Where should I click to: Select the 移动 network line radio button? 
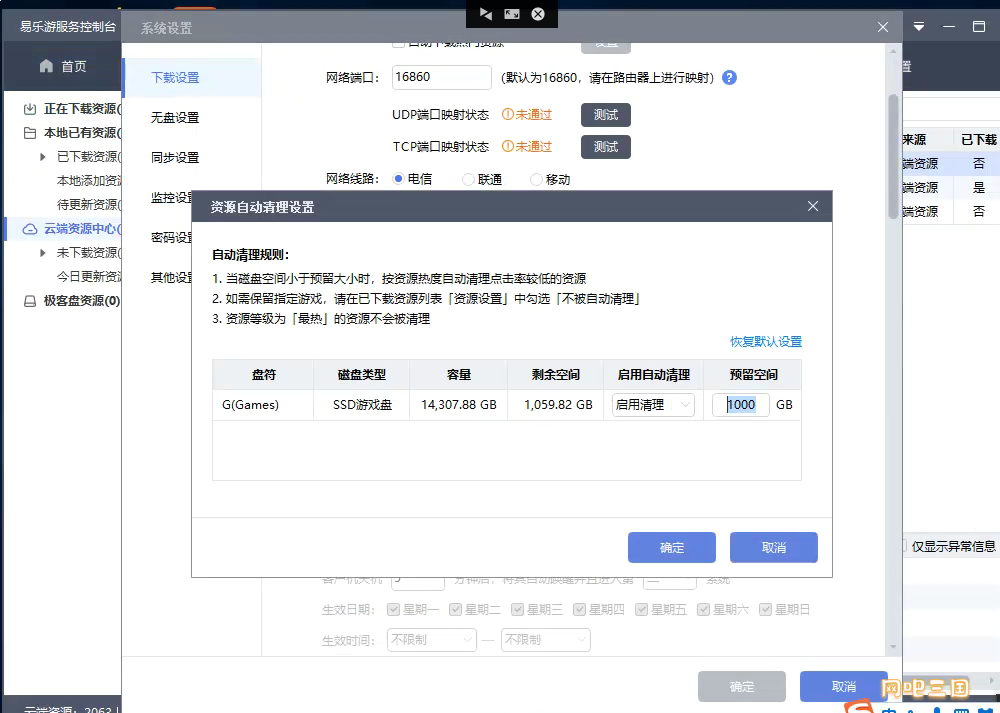click(x=537, y=180)
